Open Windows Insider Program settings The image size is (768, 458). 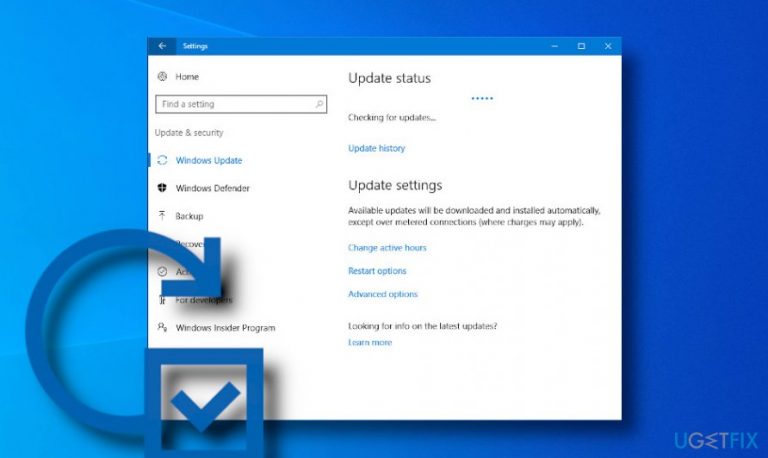(x=225, y=328)
